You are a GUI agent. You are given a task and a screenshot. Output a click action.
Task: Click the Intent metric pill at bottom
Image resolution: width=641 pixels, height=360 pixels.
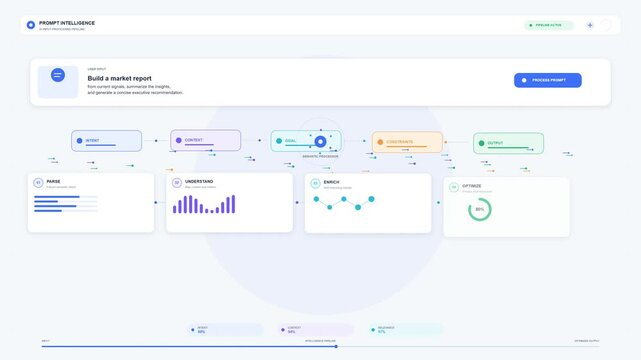pyautogui.click(x=225, y=330)
